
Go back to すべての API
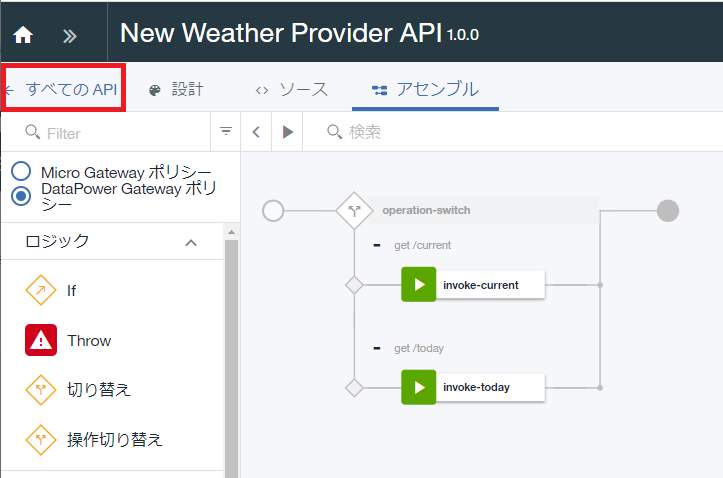pyautogui.click(x=63, y=89)
